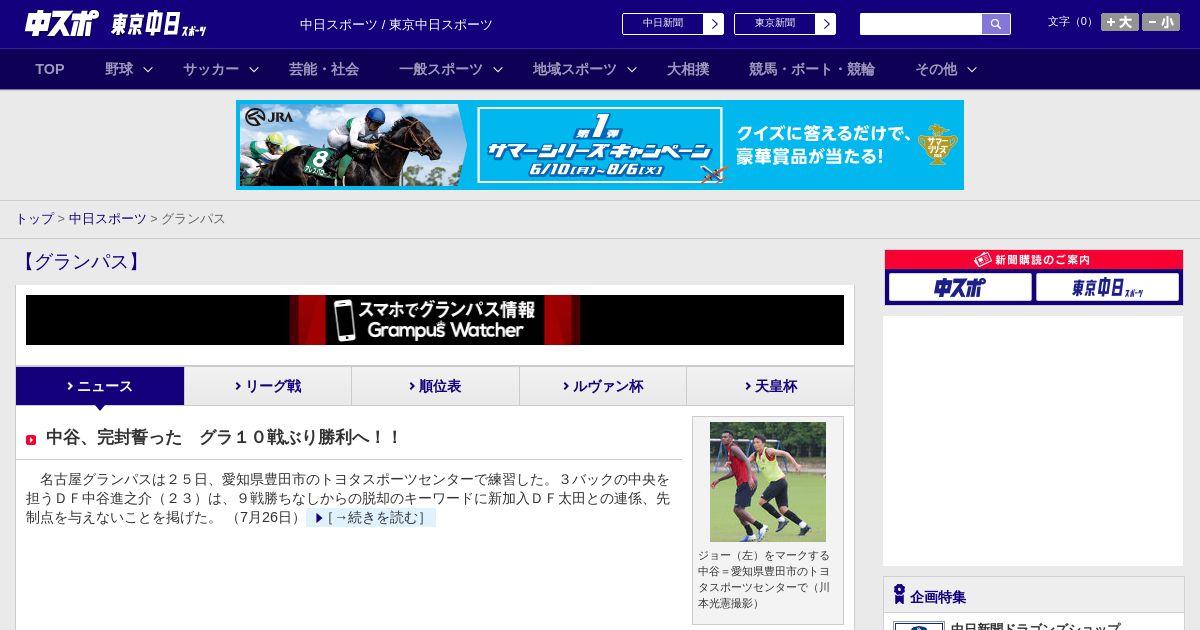The width and height of the screenshot is (1200, 630).
Task: Click red bullet icon beside article headline
Action: [31, 440]
